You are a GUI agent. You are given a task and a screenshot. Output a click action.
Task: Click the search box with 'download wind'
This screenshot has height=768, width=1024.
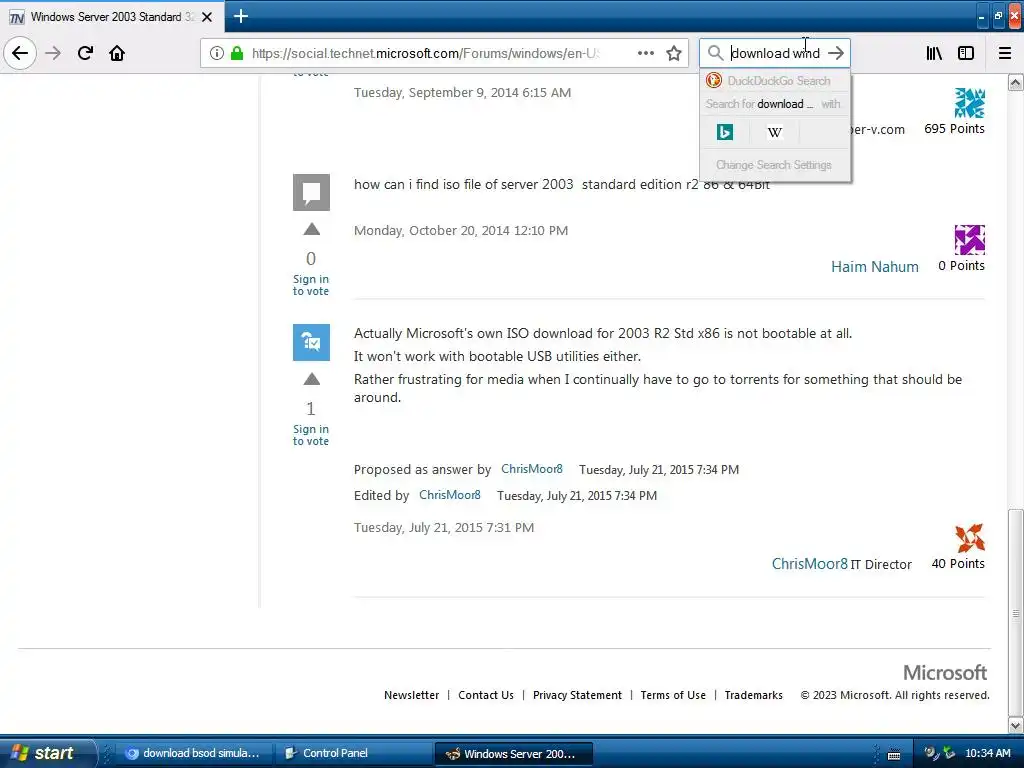click(775, 53)
